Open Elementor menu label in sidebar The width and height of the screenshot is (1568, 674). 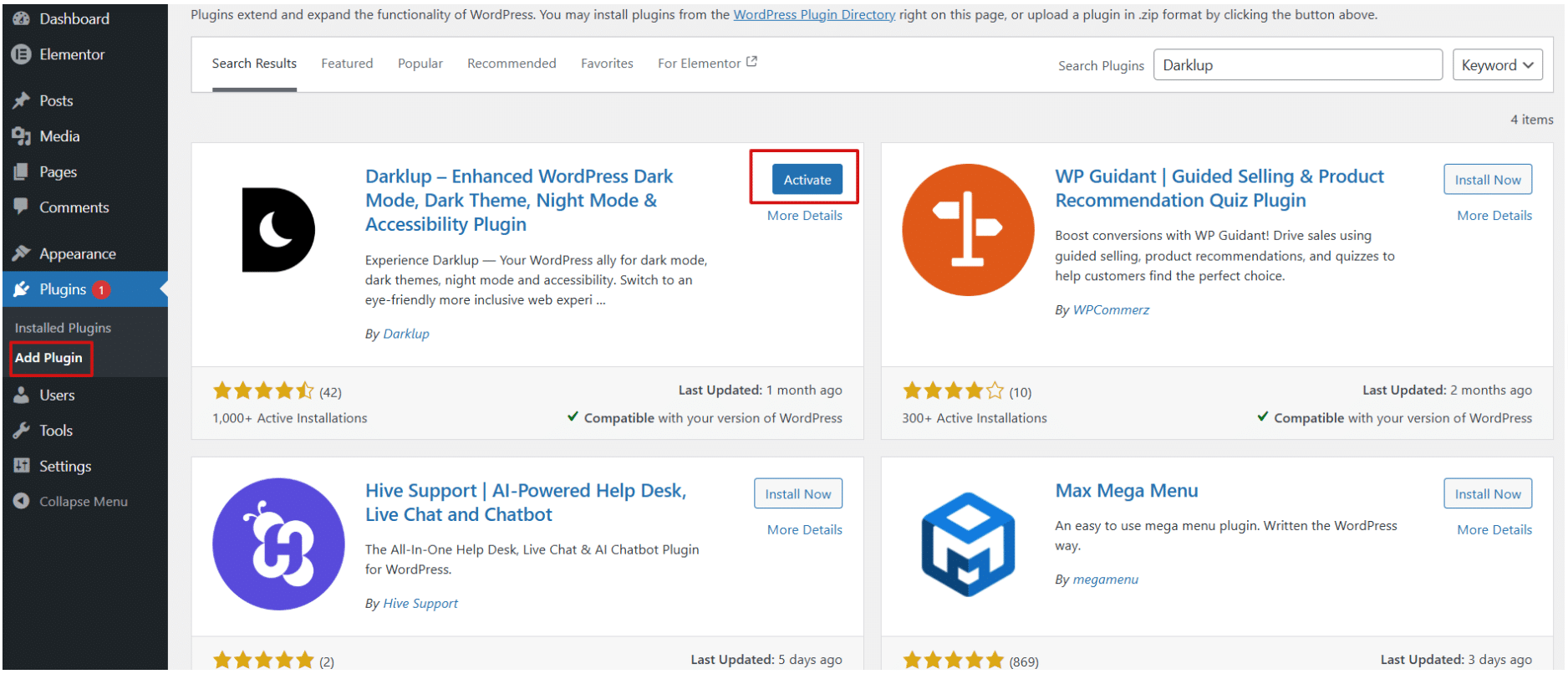pos(72,54)
